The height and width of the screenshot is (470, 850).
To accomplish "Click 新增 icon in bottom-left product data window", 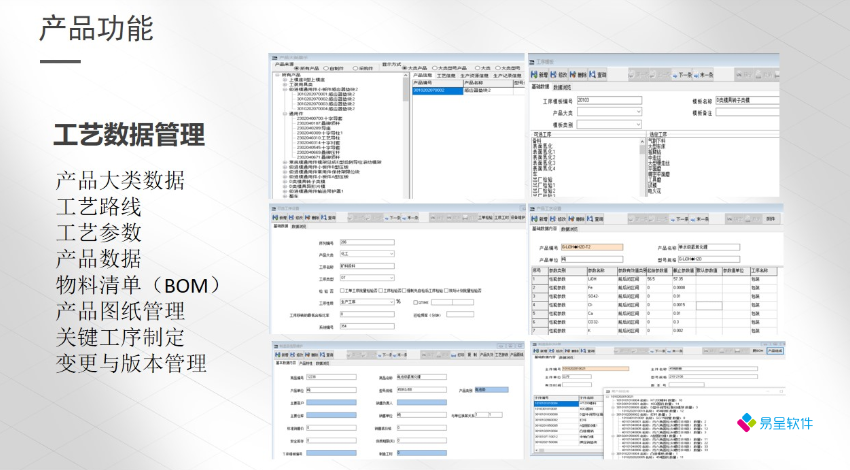I will point(277,355).
